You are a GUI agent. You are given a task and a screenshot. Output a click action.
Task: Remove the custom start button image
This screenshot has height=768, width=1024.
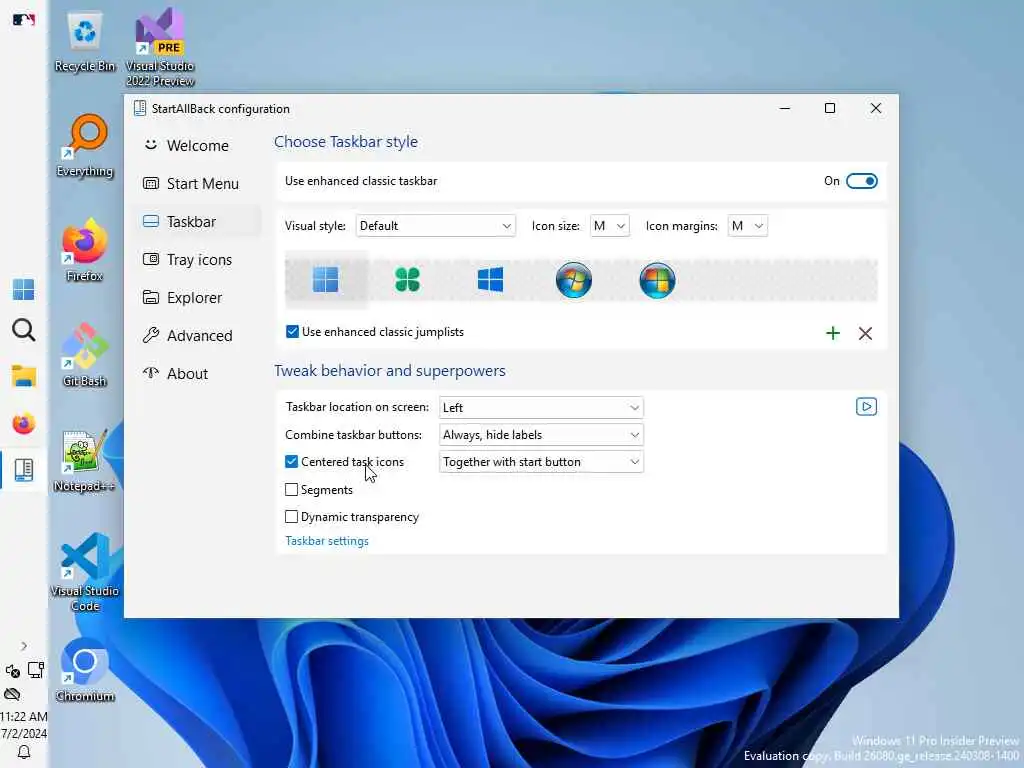865,334
